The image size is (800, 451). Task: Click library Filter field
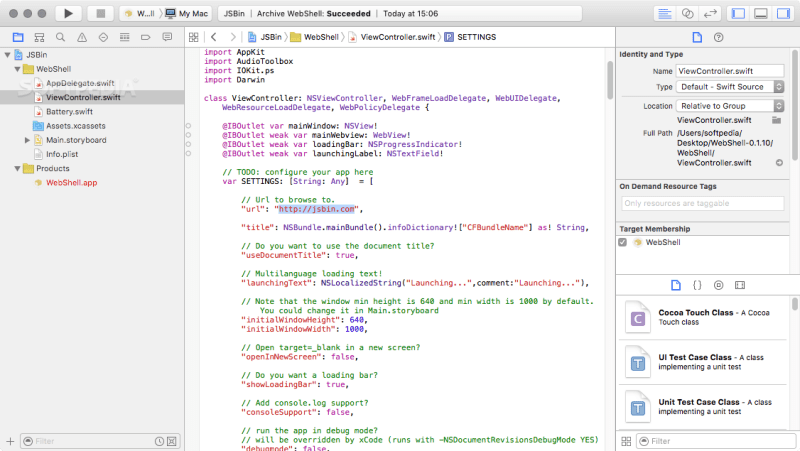717,441
